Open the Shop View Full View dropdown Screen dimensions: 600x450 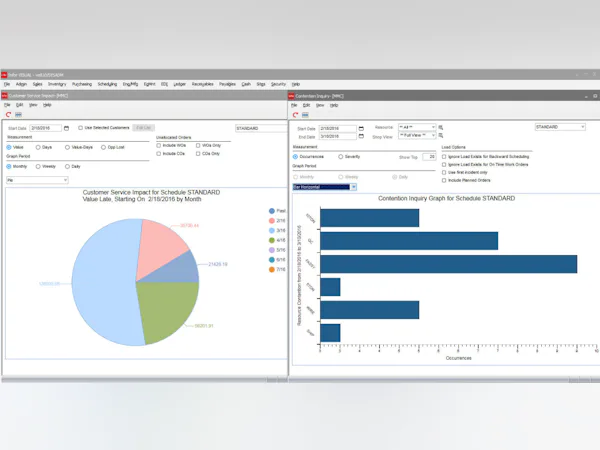[417, 135]
